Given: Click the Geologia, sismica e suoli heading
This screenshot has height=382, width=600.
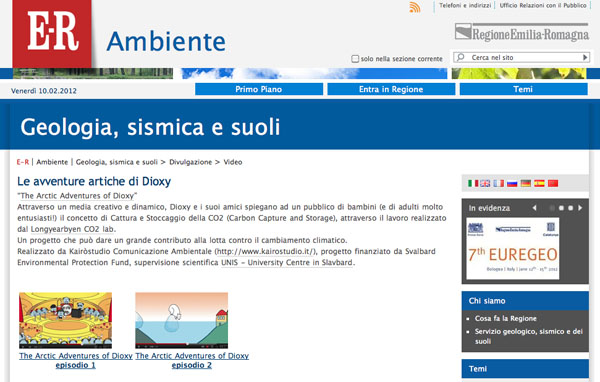Looking at the screenshot, I should pos(150,127).
